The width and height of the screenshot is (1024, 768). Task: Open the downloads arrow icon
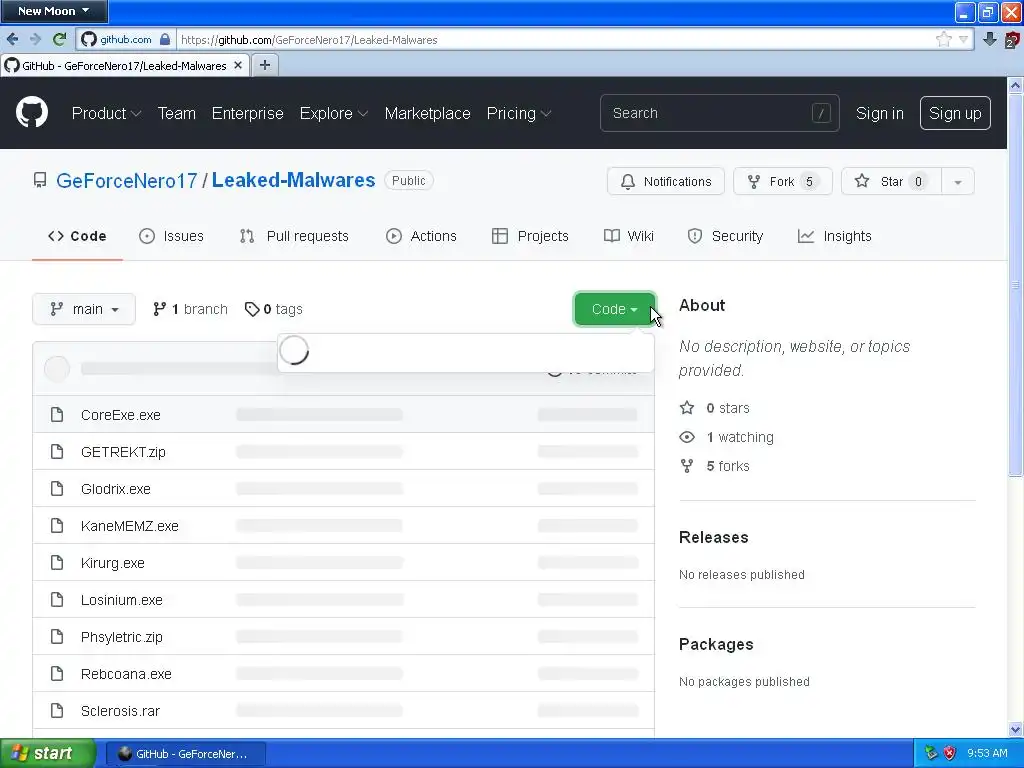coord(989,39)
